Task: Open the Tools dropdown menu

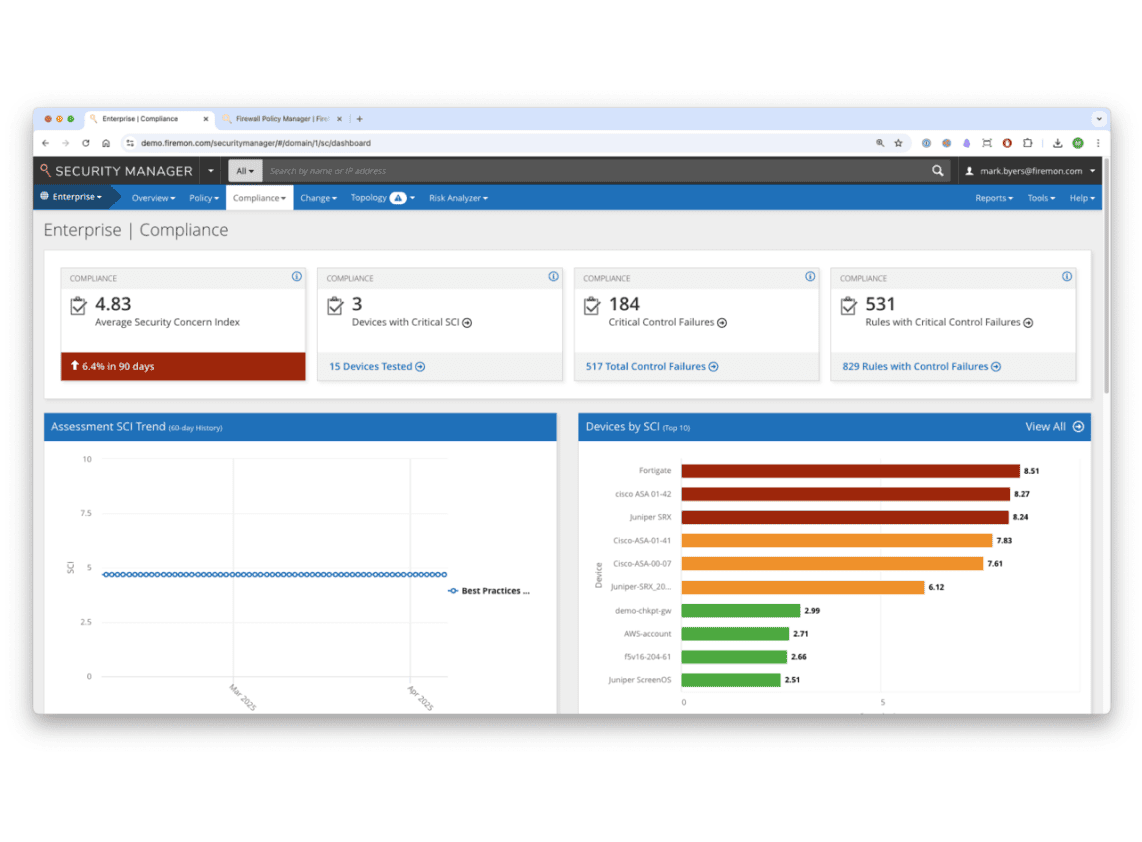Action: click(1041, 198)
